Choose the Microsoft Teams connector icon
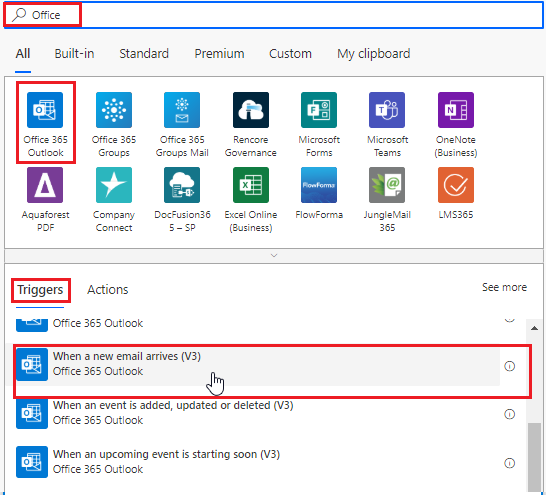Image resolution: width=546 pixels, height=495 pixels. tap(387, 110)
